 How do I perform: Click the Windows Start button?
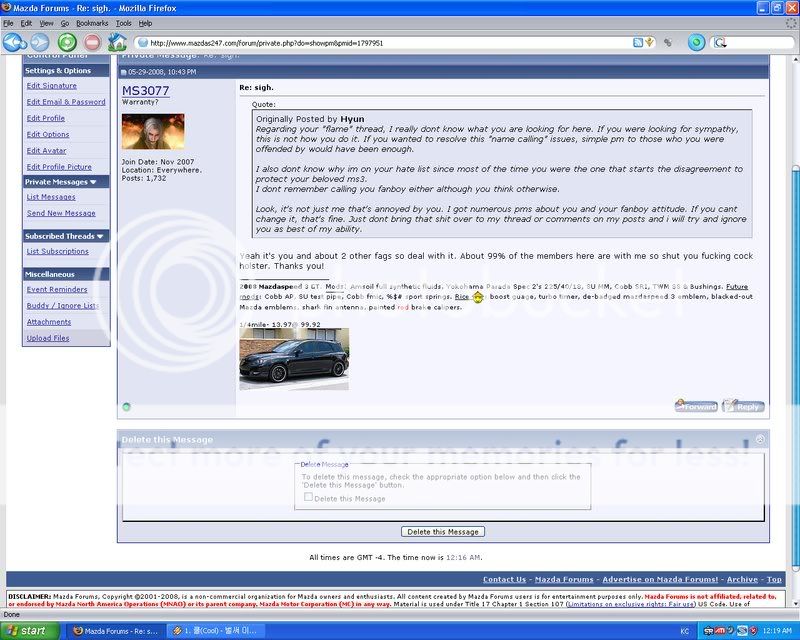29,631
